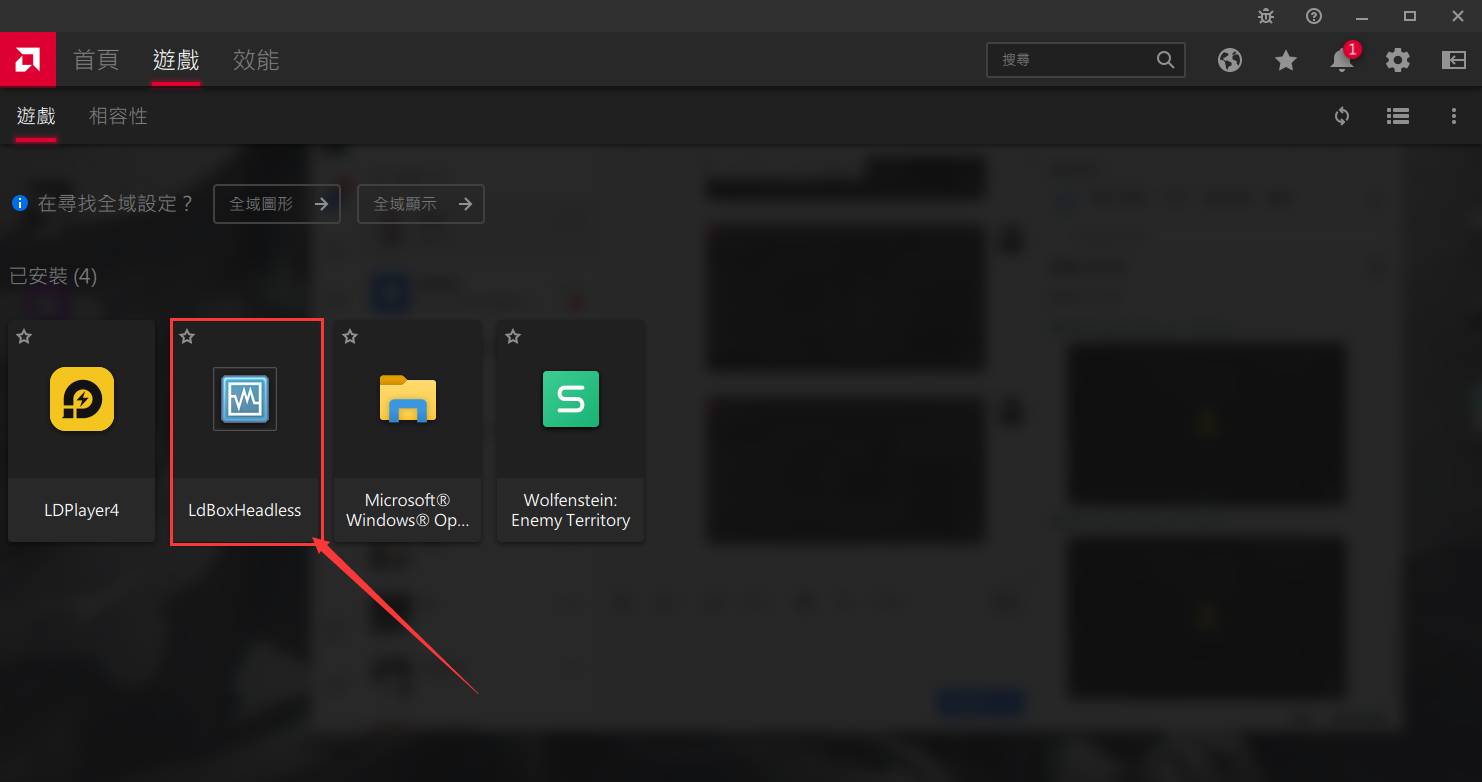1482x782 pixels.
Task: Click the bug report icon
Action: pyautogui.click(x=1266, y=16)
